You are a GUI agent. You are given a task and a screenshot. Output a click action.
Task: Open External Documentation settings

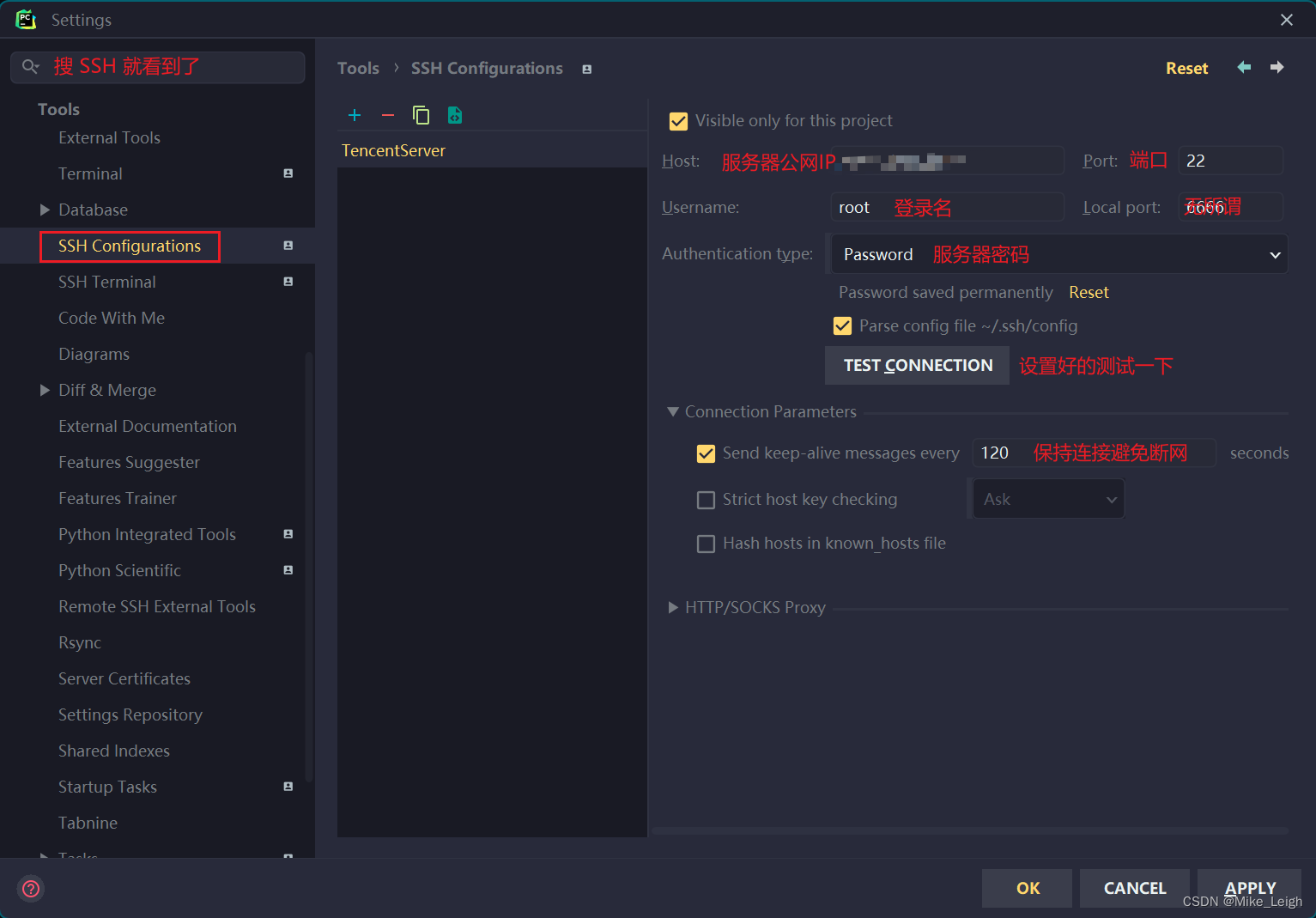point(148,426)
